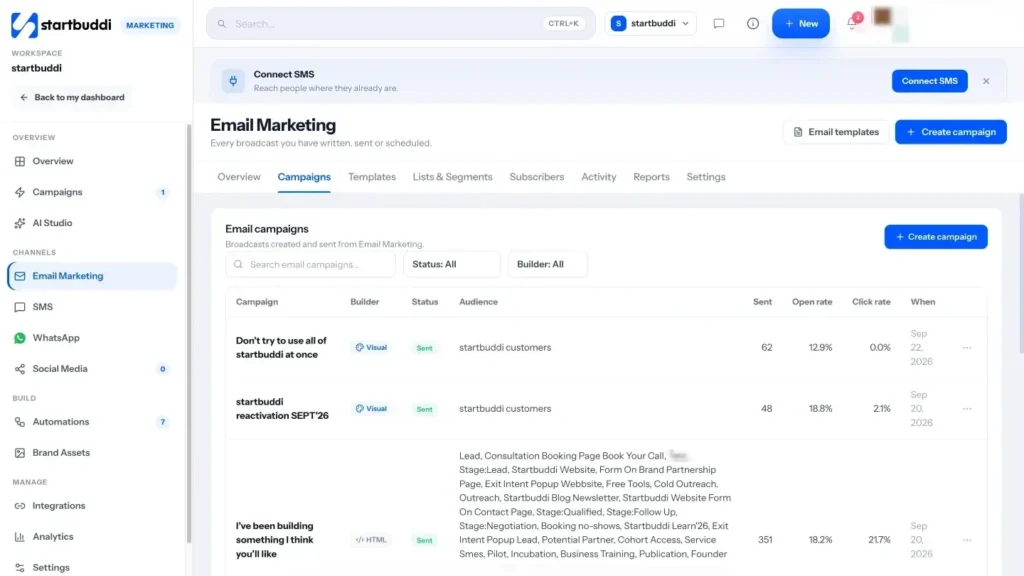Click the Open rate column header
The width and height of the screenshot is (1024, 576).
(x=812, y=302)
